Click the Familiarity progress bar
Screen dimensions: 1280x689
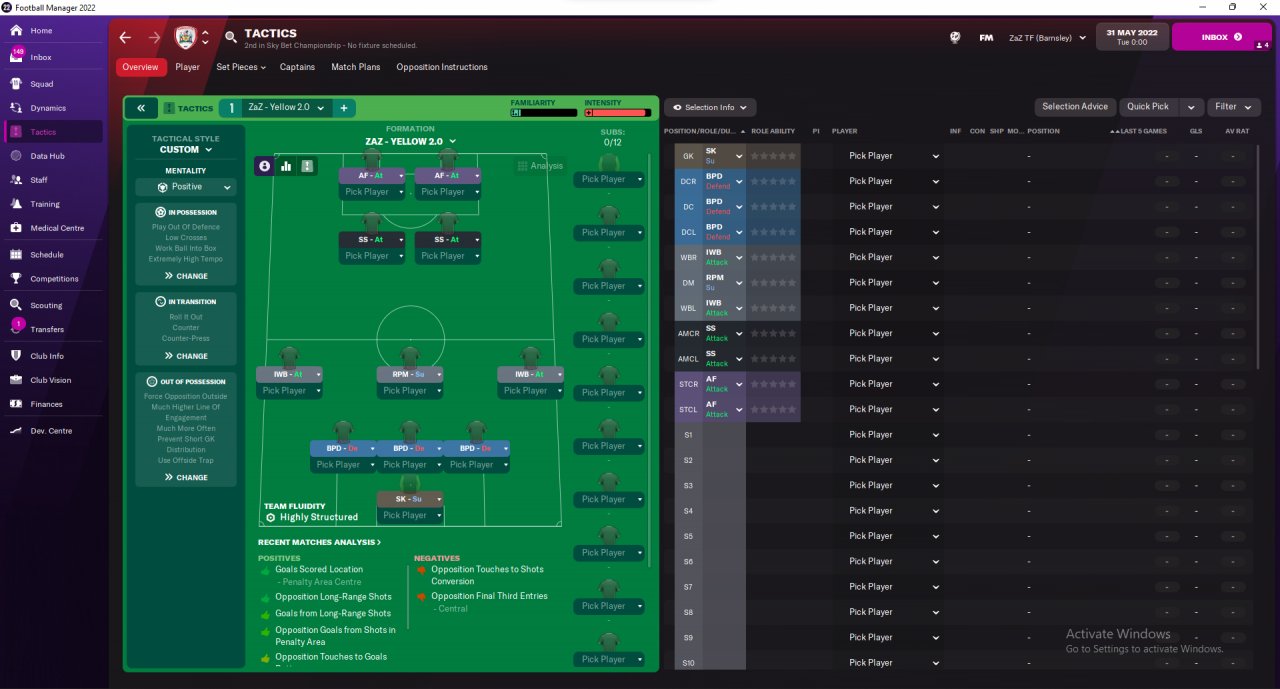pyautogui.click(x=543, y=113)
